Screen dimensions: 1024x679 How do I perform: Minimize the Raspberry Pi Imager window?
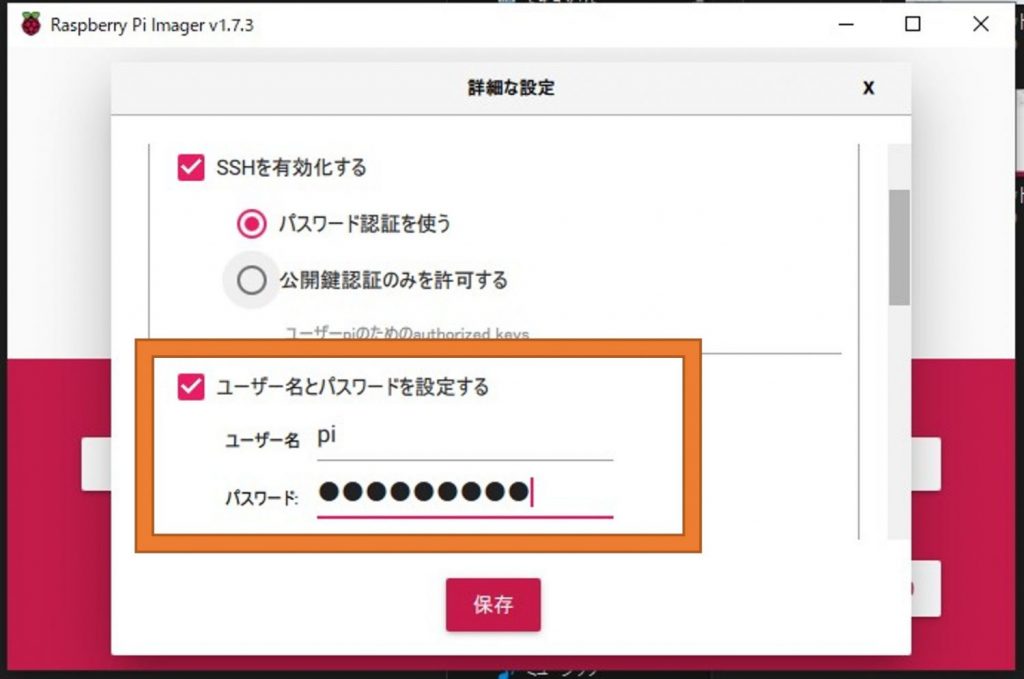point(846,25)
